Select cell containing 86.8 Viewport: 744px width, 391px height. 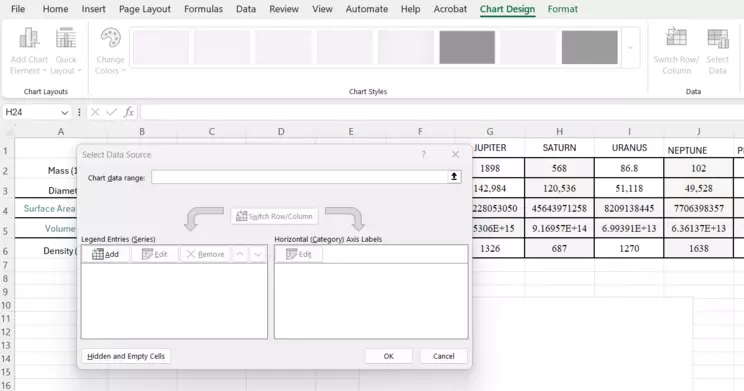tap(629, 168)
